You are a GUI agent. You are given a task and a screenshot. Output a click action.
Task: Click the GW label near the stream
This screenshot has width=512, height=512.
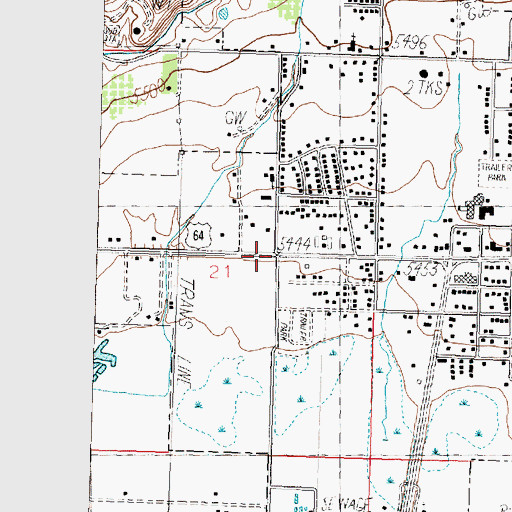[236, 118]
